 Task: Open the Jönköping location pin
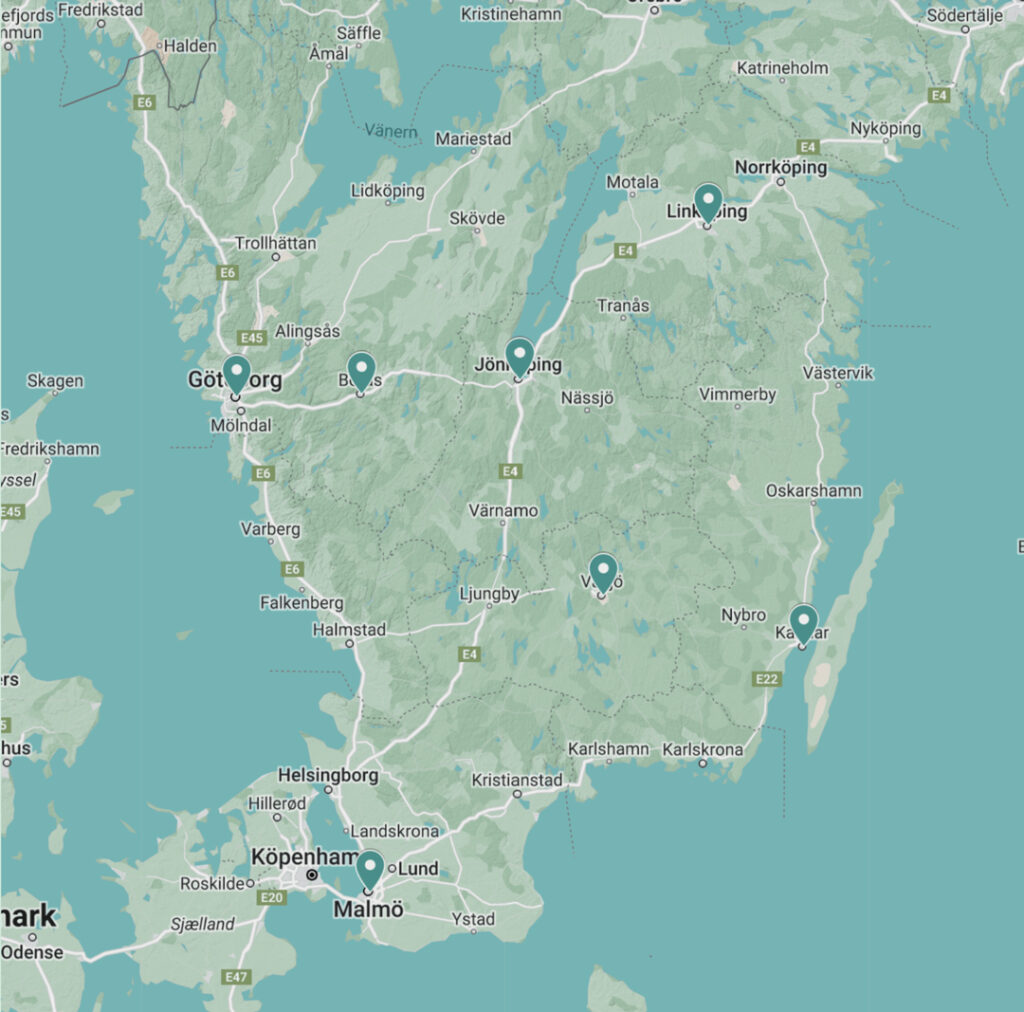pyautogui.click(x=519, y=356)
